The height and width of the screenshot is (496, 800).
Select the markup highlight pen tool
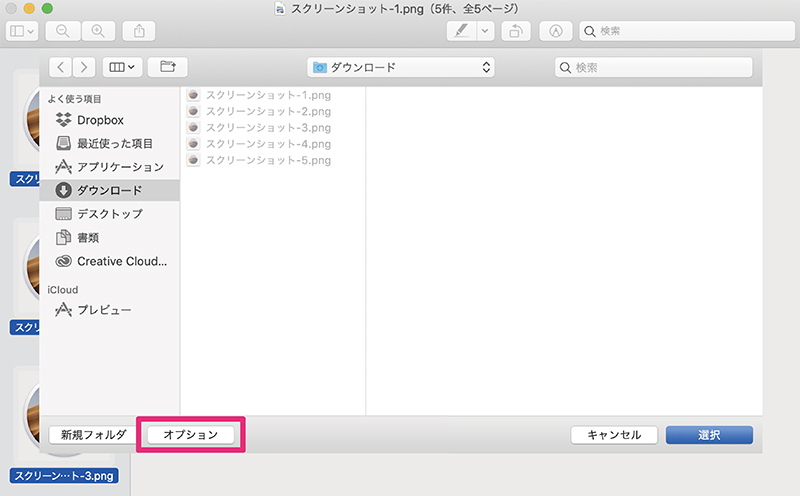pos(462,31)
